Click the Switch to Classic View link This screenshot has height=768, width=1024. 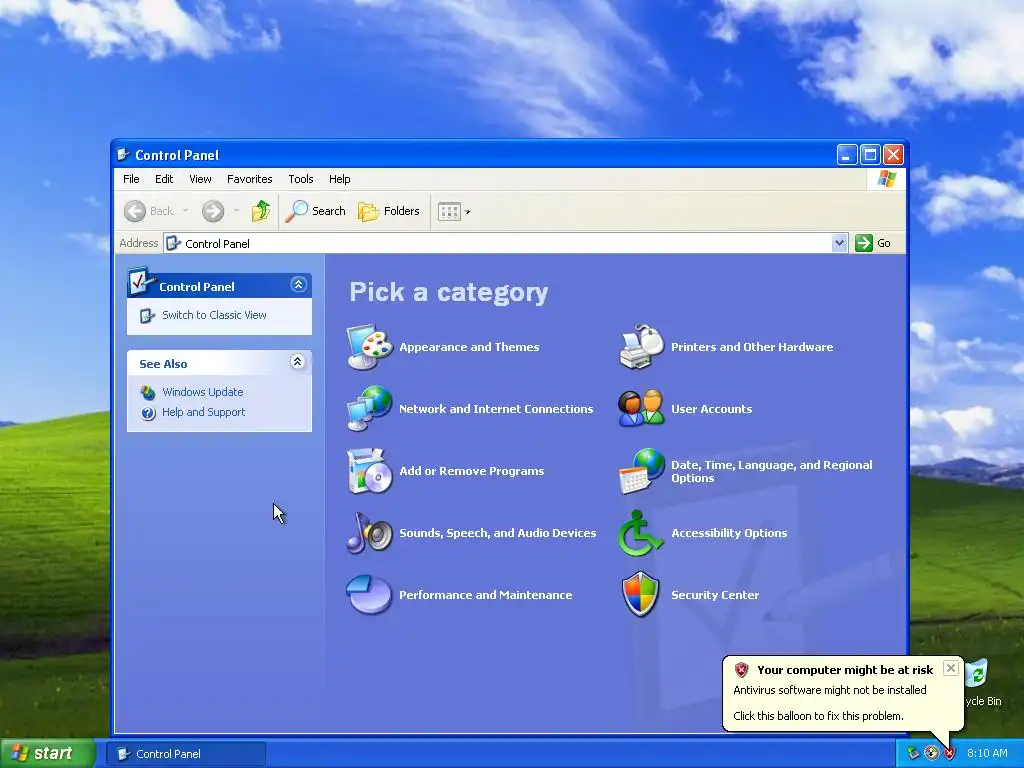[214, 315]
